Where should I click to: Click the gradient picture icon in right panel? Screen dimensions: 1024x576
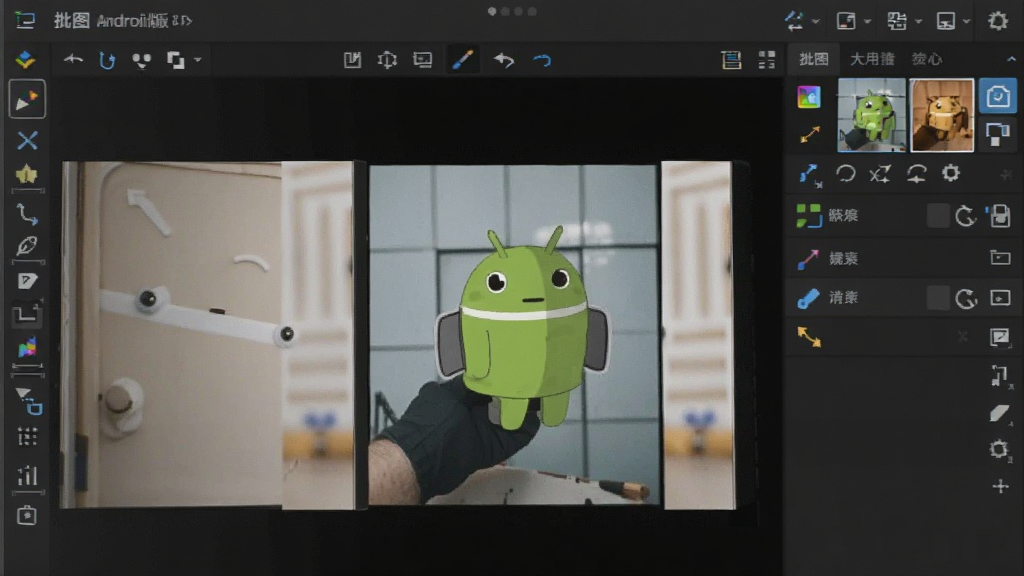[x=809, y=97]
